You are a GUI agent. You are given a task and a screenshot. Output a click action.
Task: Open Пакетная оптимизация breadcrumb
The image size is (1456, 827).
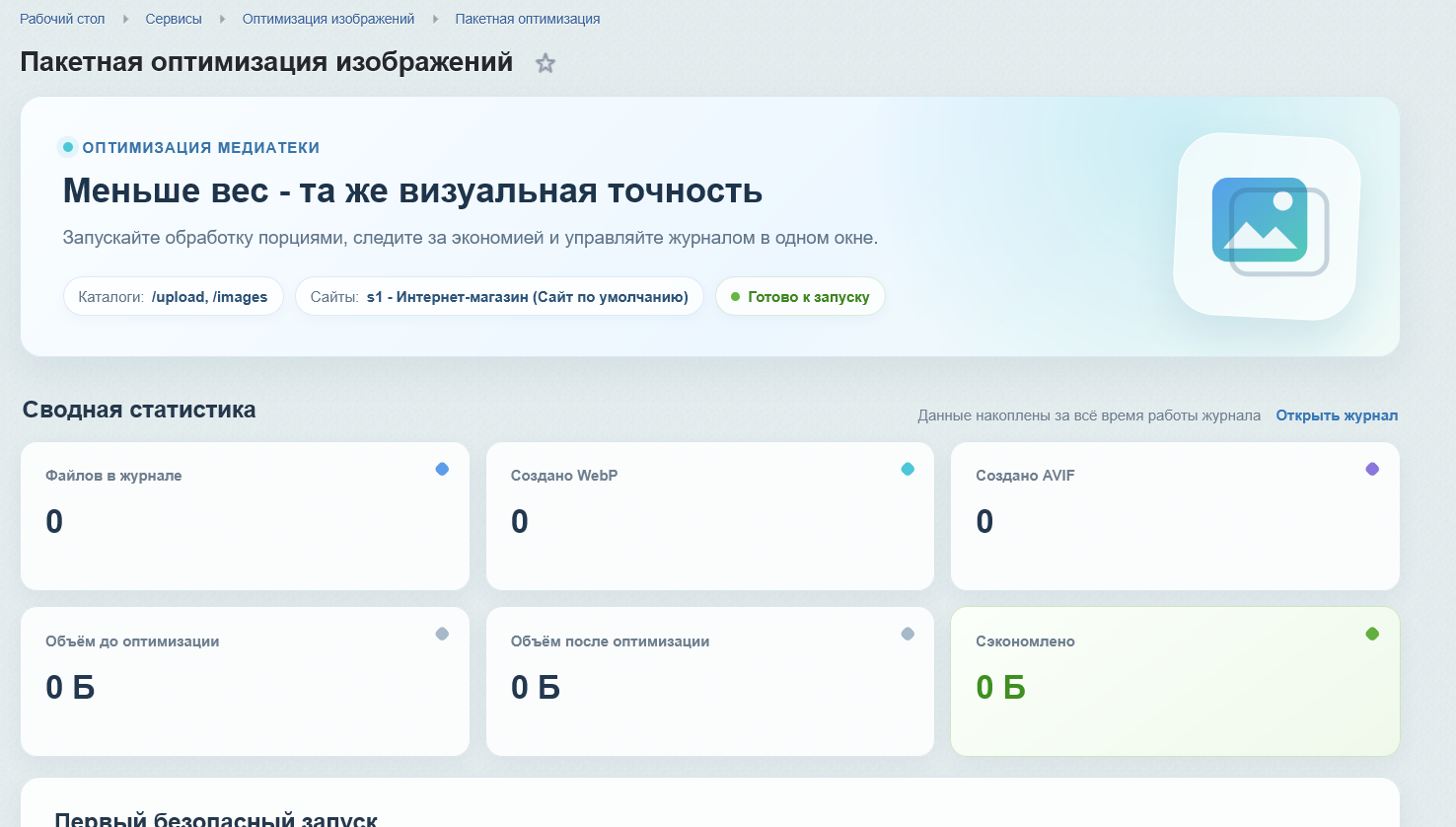(x=528, y=19)
